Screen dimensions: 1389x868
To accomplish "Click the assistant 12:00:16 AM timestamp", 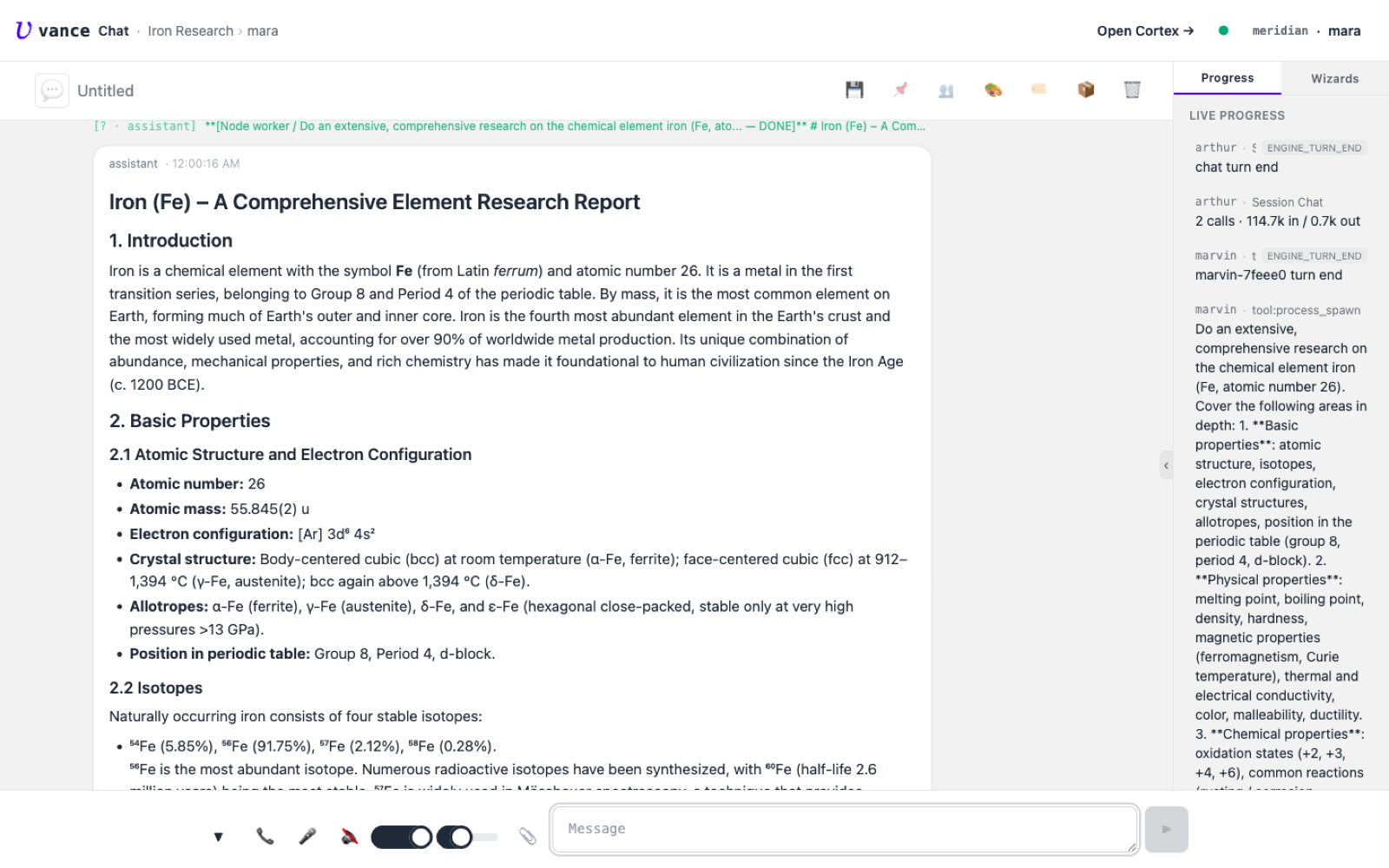I will tap(206, 163).
